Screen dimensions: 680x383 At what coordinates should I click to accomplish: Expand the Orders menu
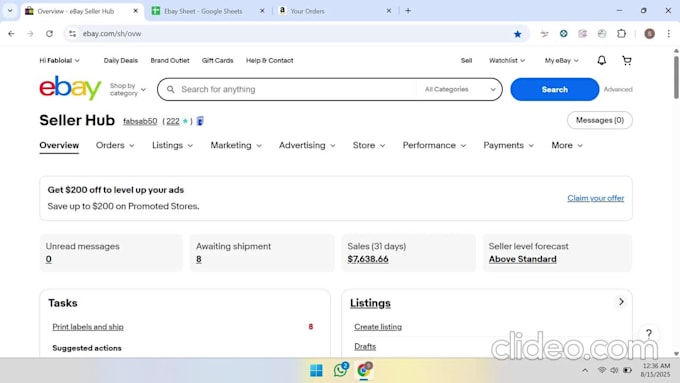click(x=115, y=145)
